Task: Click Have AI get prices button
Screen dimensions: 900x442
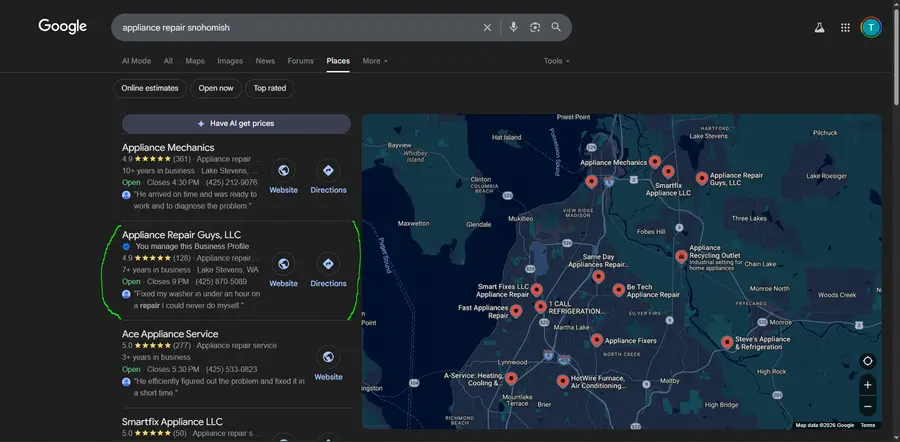Action: [x=236, y=123]
